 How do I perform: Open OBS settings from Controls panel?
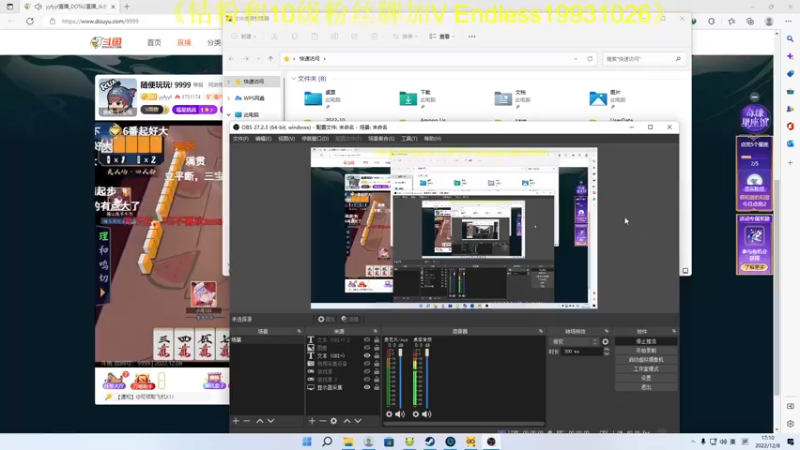coord(646,378)
